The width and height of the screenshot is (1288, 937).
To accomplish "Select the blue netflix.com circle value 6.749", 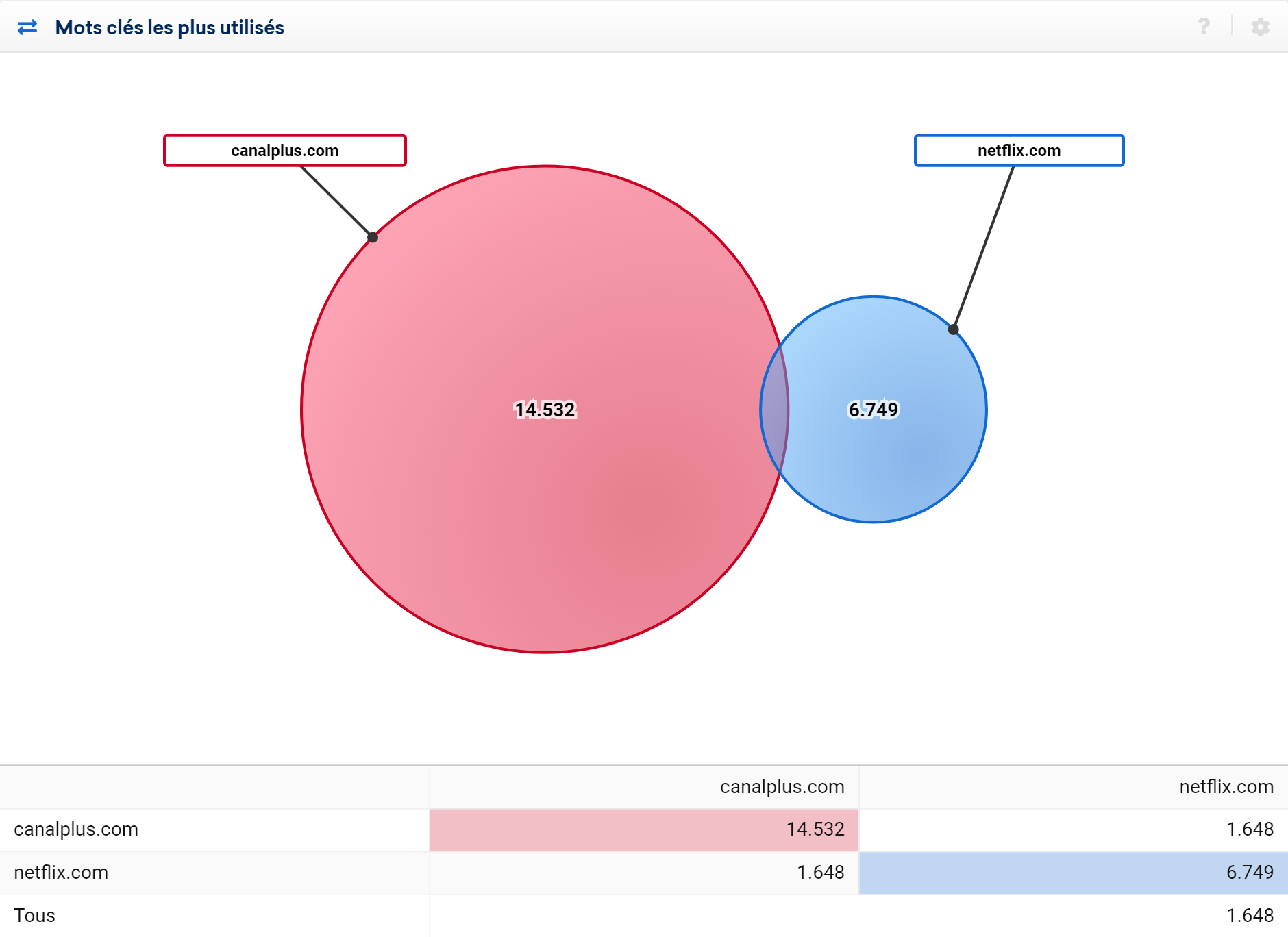I will click(x=873, y=410).
